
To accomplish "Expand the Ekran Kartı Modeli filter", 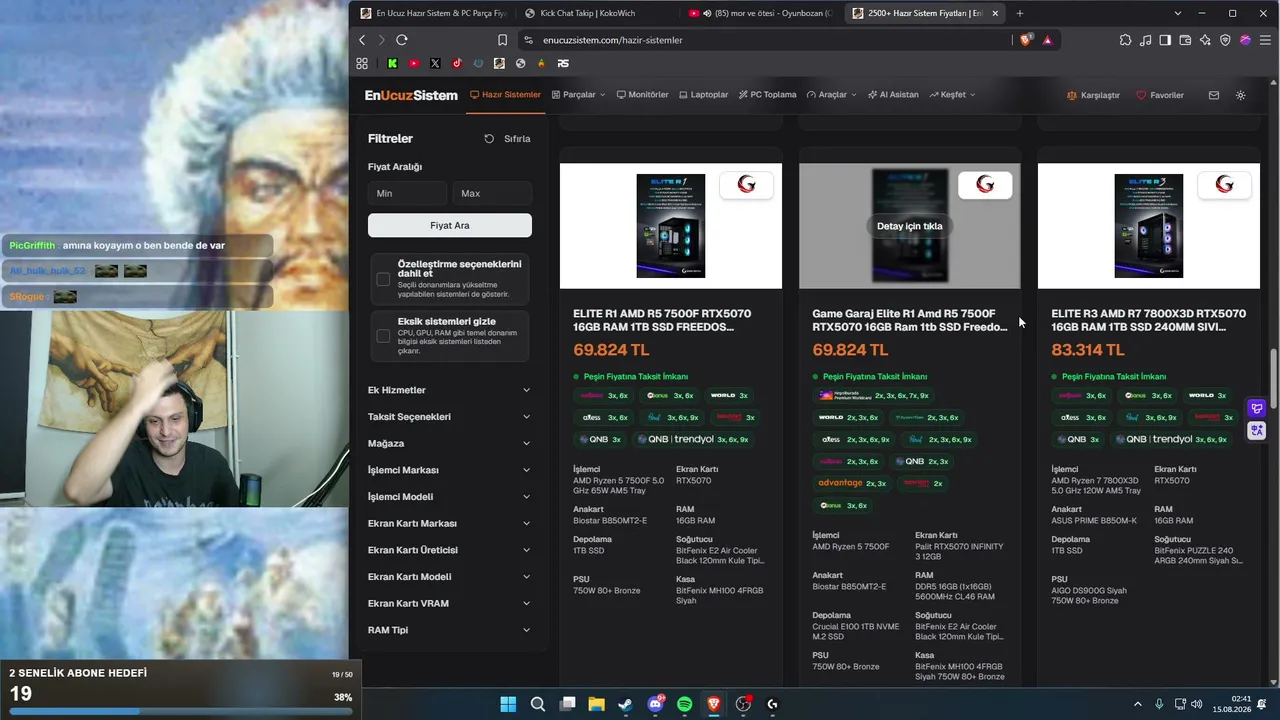I will 449,577.
